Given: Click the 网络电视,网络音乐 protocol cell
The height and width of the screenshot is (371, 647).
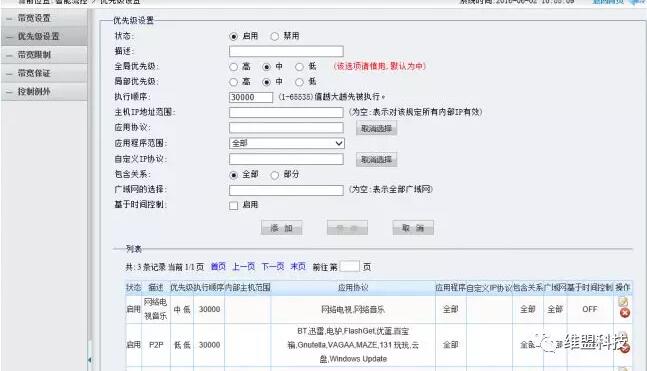Looking at the screenshot, I should pos(353,309).
